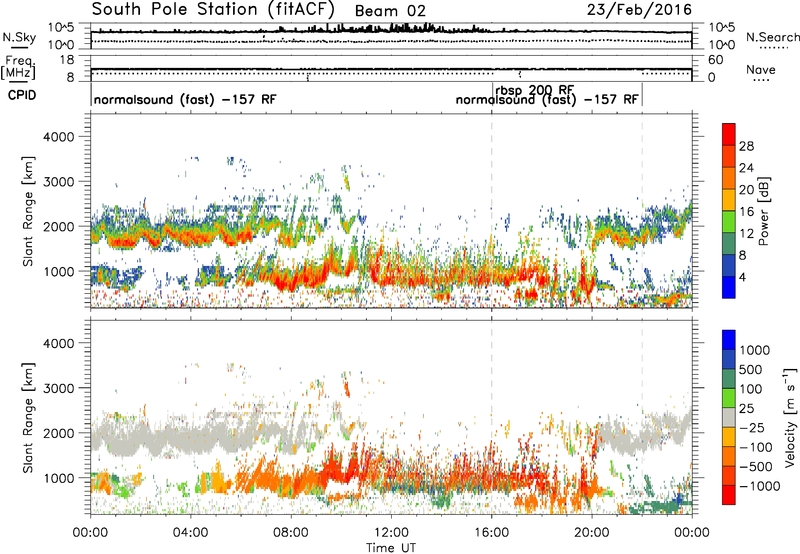Click the first 'normalsound (fast) -157 RF' label
Screen dimensions: 800x554
click(x=185, y=99)
